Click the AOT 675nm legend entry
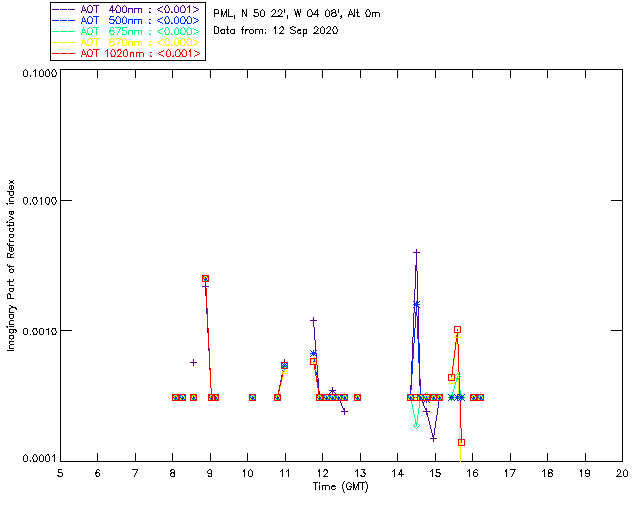Screen dimensions: 640x512 (127, 31)
